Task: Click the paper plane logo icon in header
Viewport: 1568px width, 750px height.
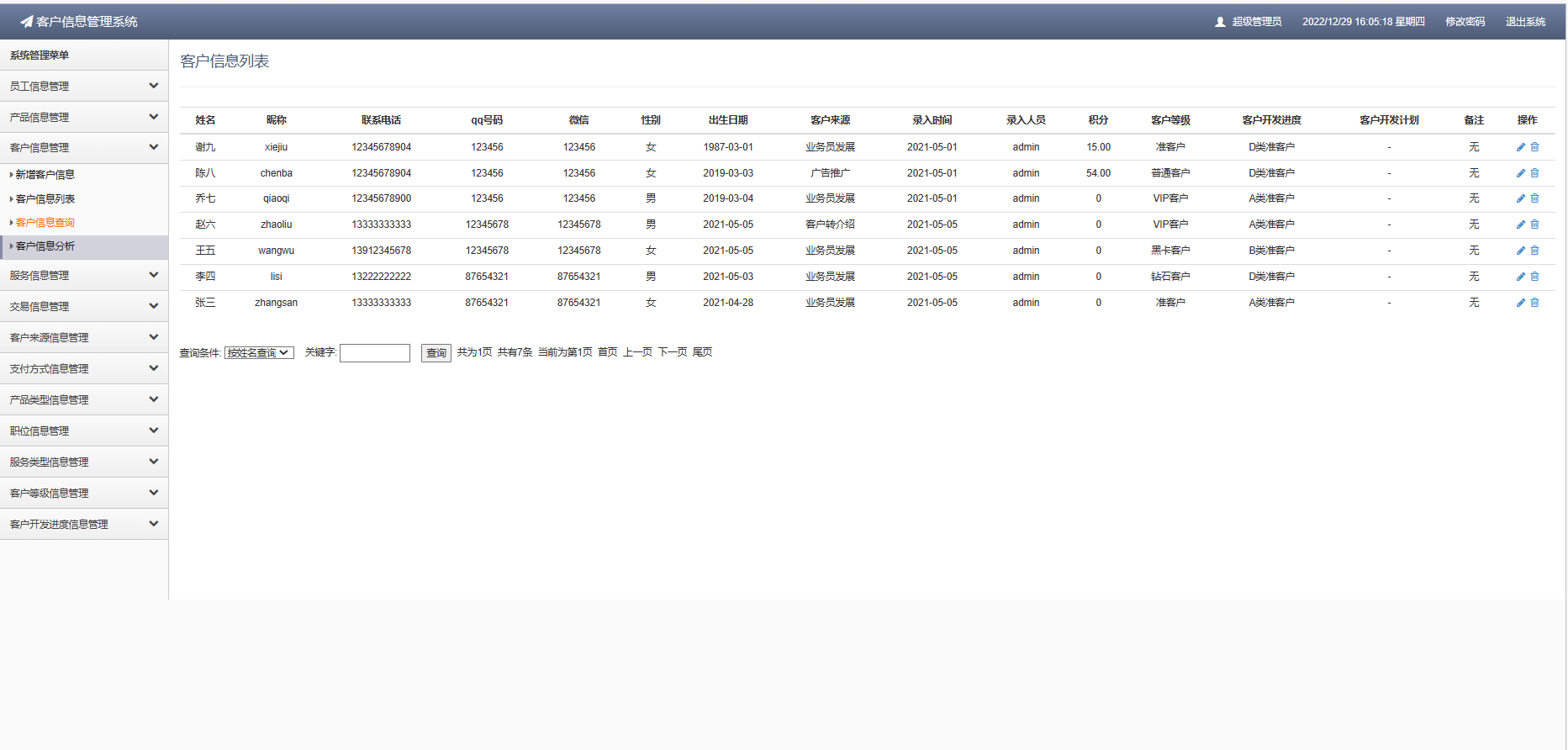Action: point(26,22)
